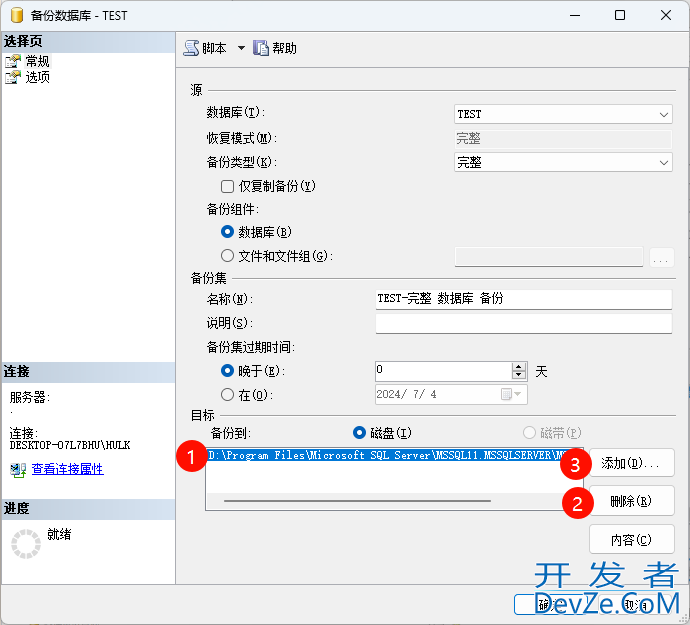Select the 文件和文件组(G) radio button

(227, 256)
